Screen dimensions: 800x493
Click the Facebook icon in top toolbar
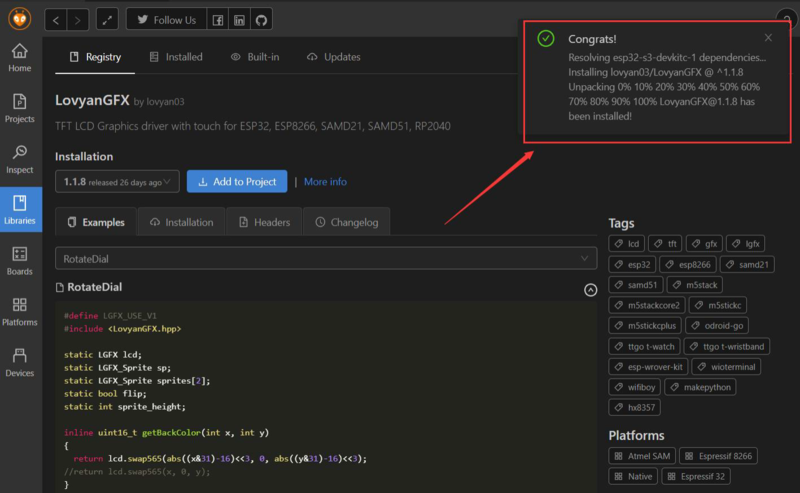click(218, 20)
